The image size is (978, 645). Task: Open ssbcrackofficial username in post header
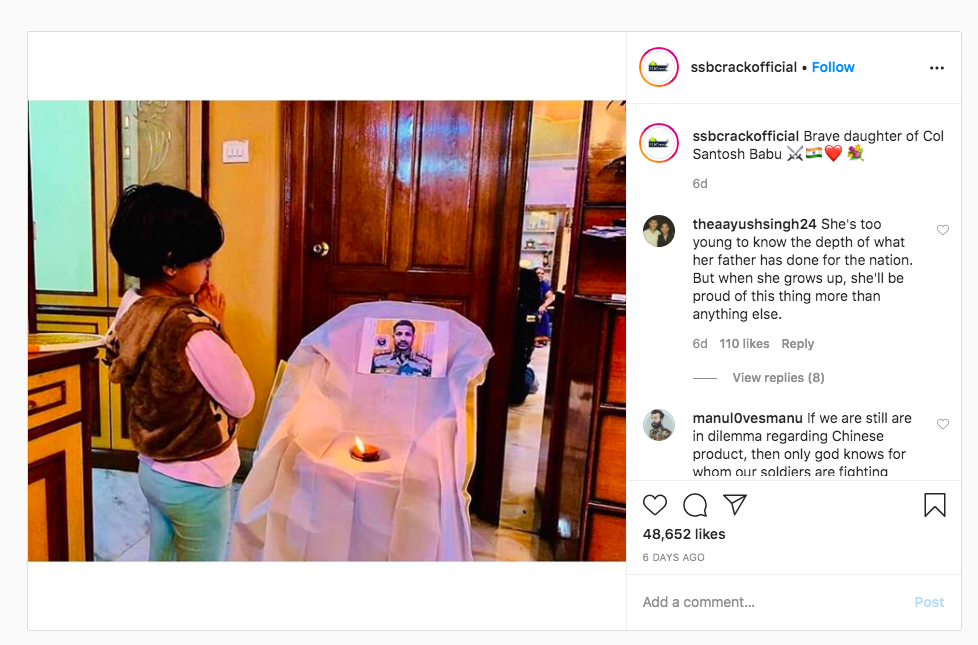tap(743, 67)
